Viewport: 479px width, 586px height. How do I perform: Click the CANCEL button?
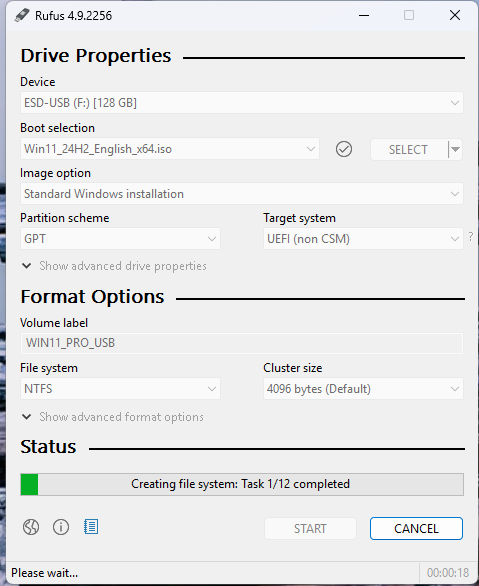[x=416, y=528]
